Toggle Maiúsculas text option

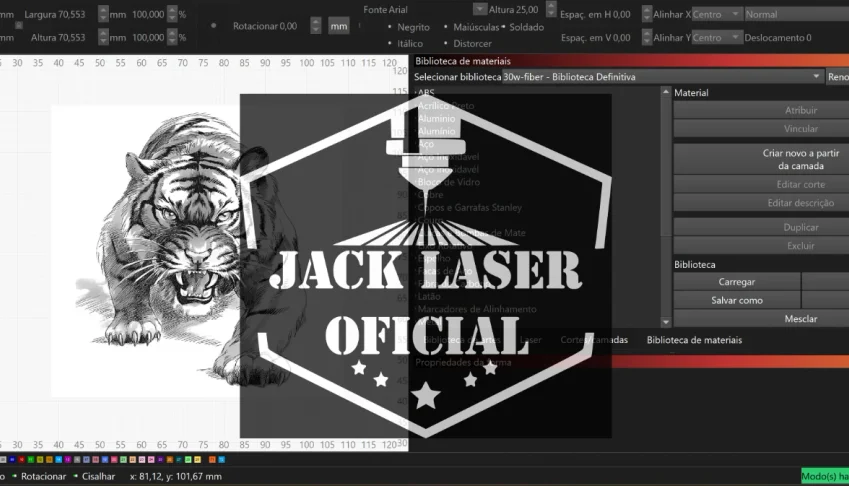471,27
